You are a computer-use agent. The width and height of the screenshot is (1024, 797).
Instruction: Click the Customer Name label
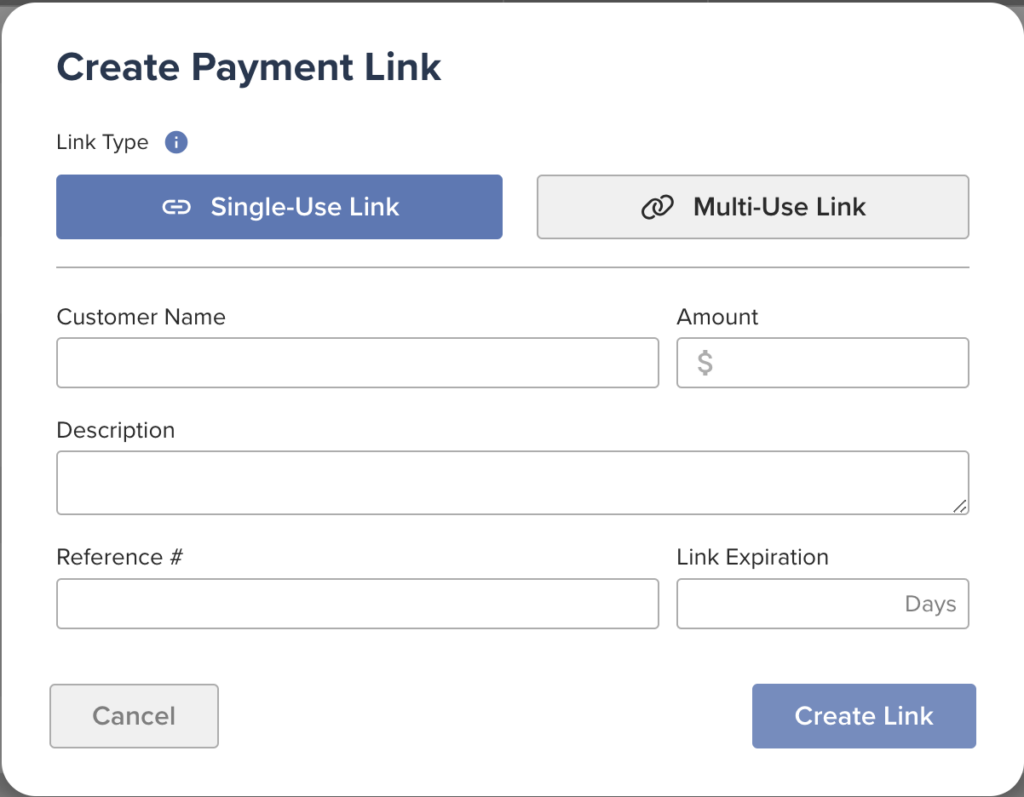point(141,317)
